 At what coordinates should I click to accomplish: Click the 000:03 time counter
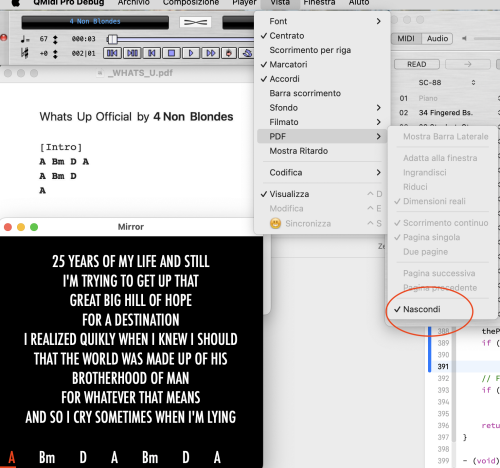(83, 39)
